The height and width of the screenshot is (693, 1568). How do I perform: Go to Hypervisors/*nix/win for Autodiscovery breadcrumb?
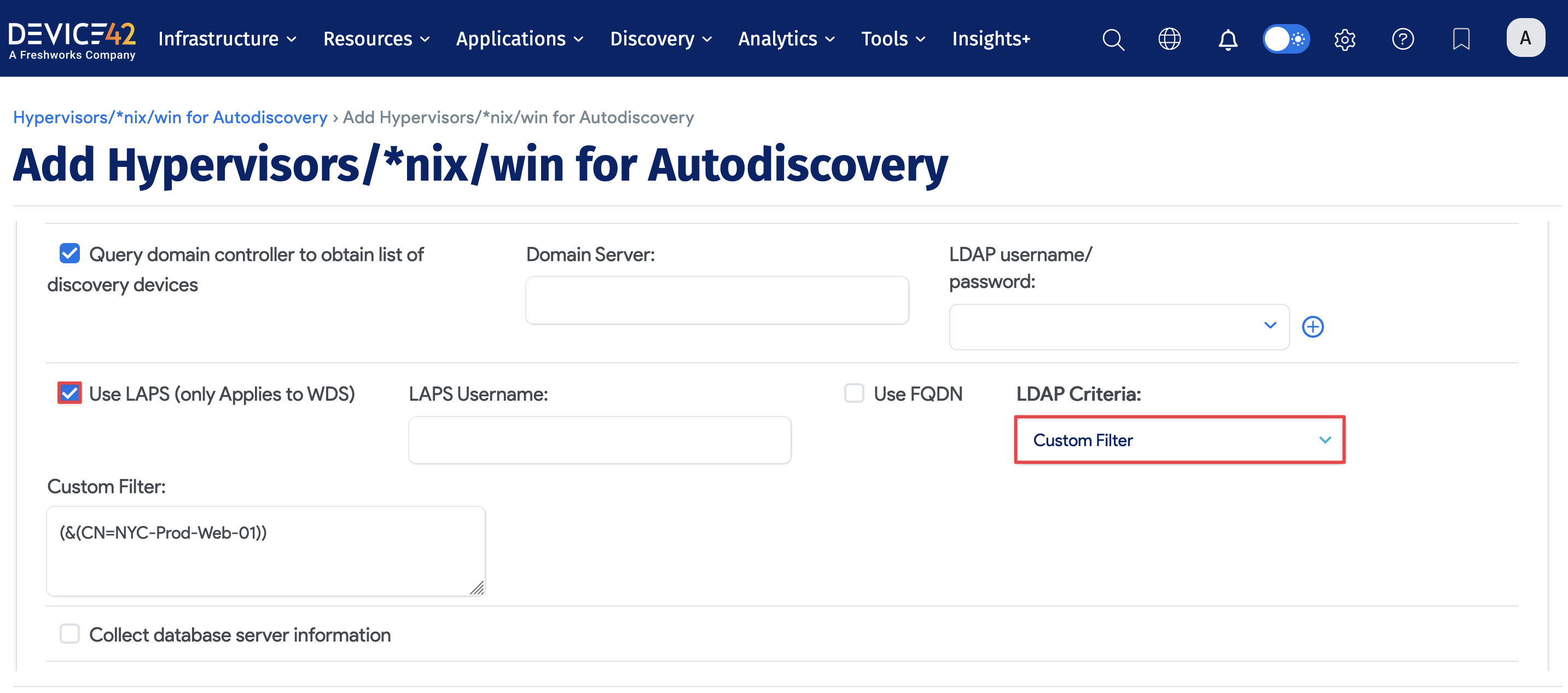point(170,117)
